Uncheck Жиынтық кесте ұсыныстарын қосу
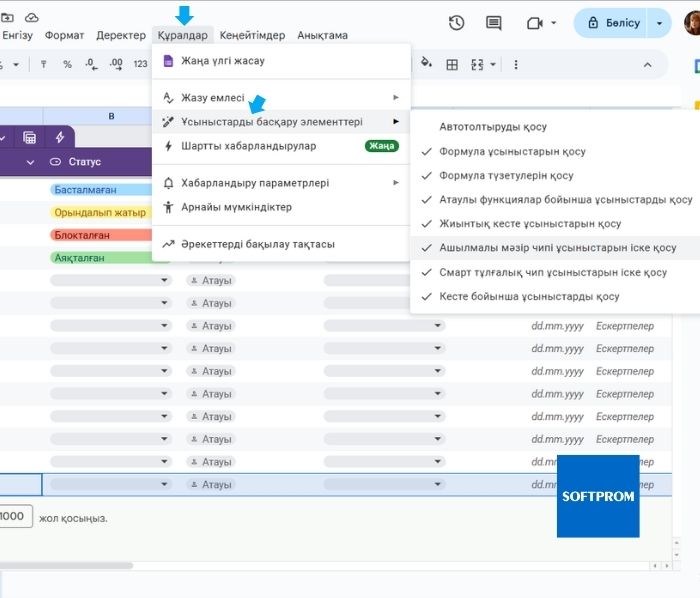This screenshot has width=700, height=598. point(530,224)
